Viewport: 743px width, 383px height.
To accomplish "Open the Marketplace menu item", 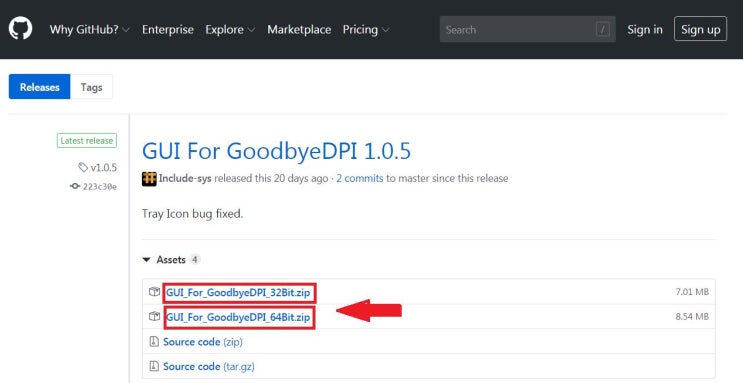I will pyautogui.click(x=299, y=29).
